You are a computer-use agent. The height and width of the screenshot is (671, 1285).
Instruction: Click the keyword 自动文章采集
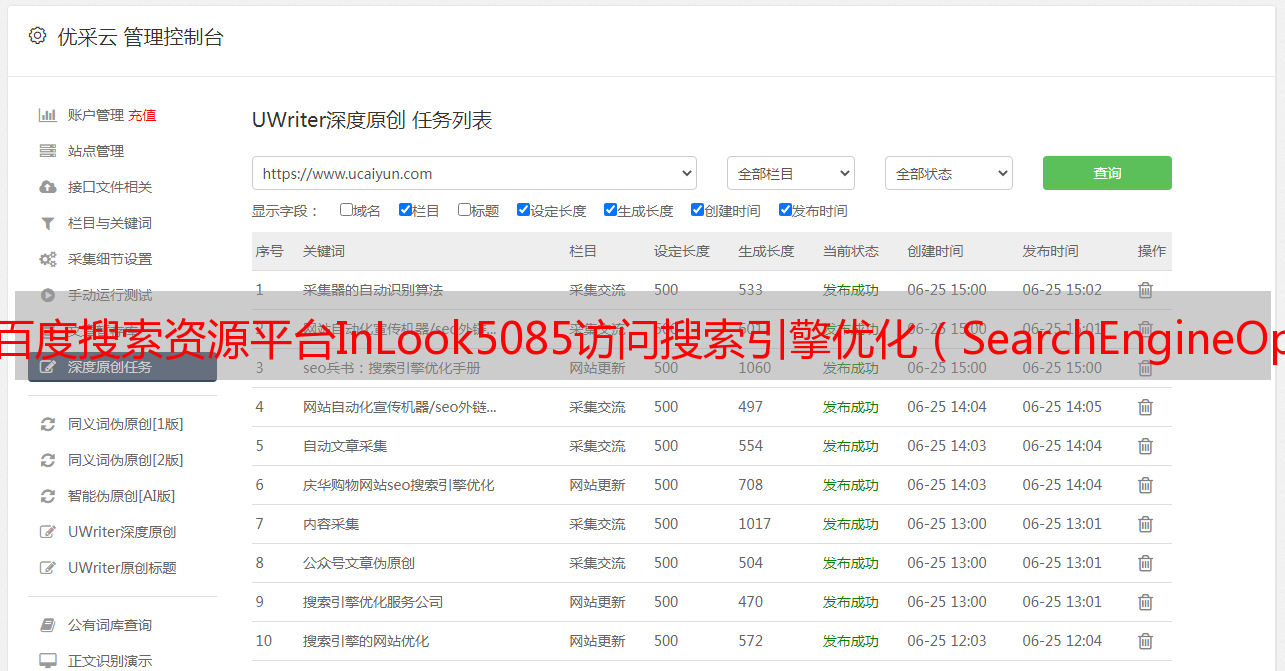(x=345, y=446)
